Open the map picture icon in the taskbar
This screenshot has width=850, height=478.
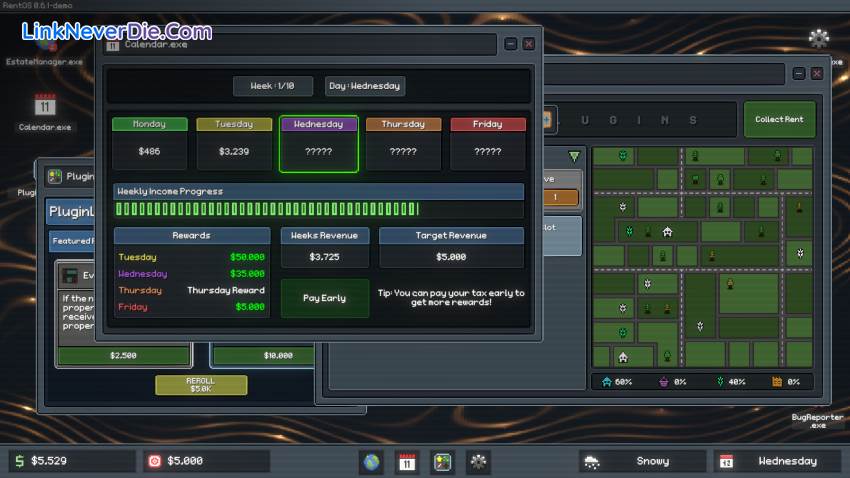[443, 461]
